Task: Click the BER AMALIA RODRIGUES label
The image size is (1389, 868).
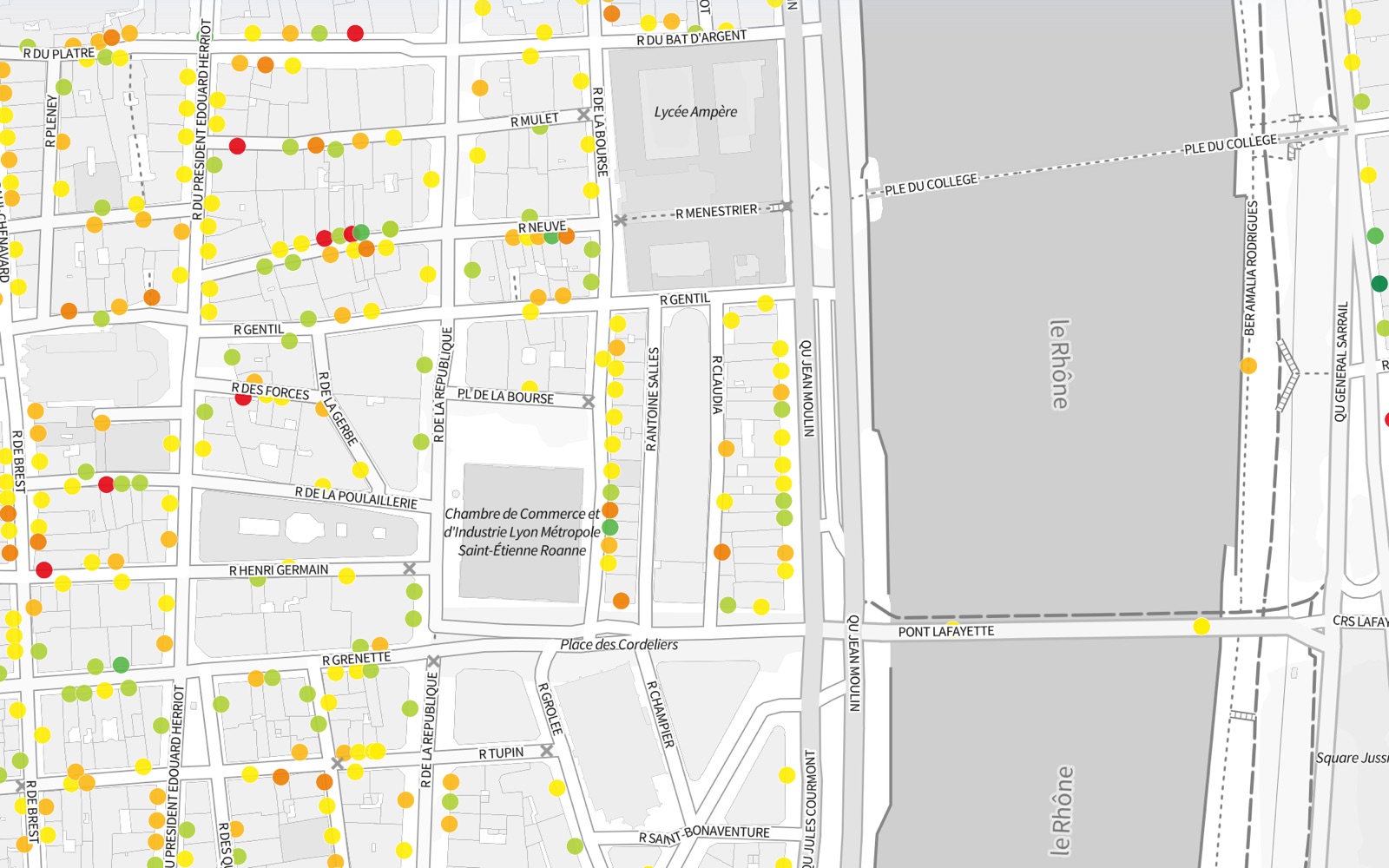Action: 1250,268
